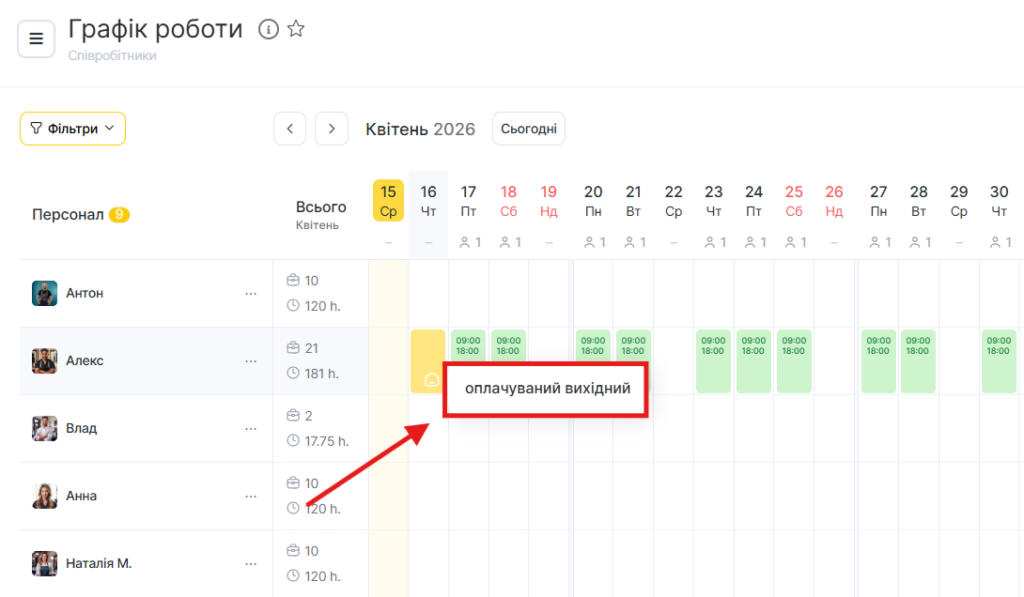Star the Графік роботи page
1024x597 pixels.
pyautogui.click(x=296, y=29)
